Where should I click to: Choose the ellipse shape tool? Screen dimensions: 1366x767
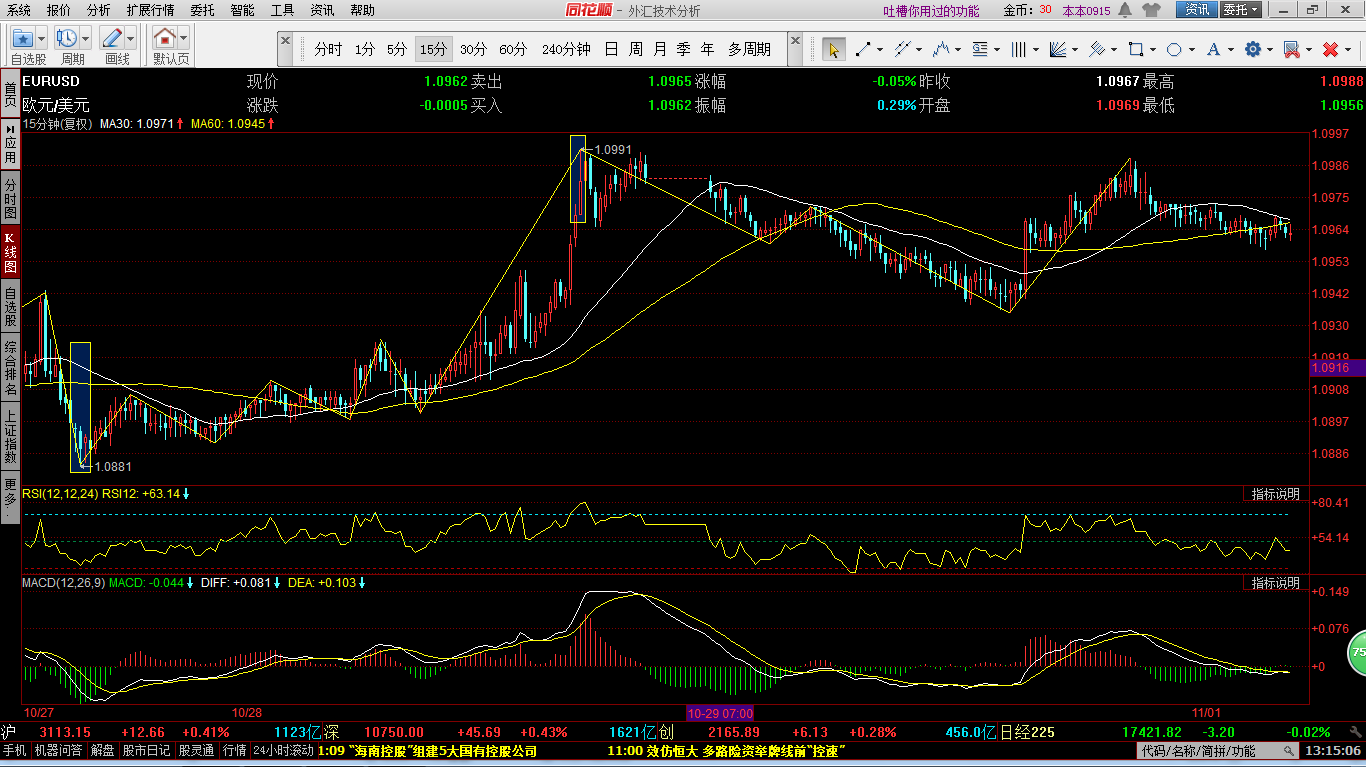(x=1175, y=49)
